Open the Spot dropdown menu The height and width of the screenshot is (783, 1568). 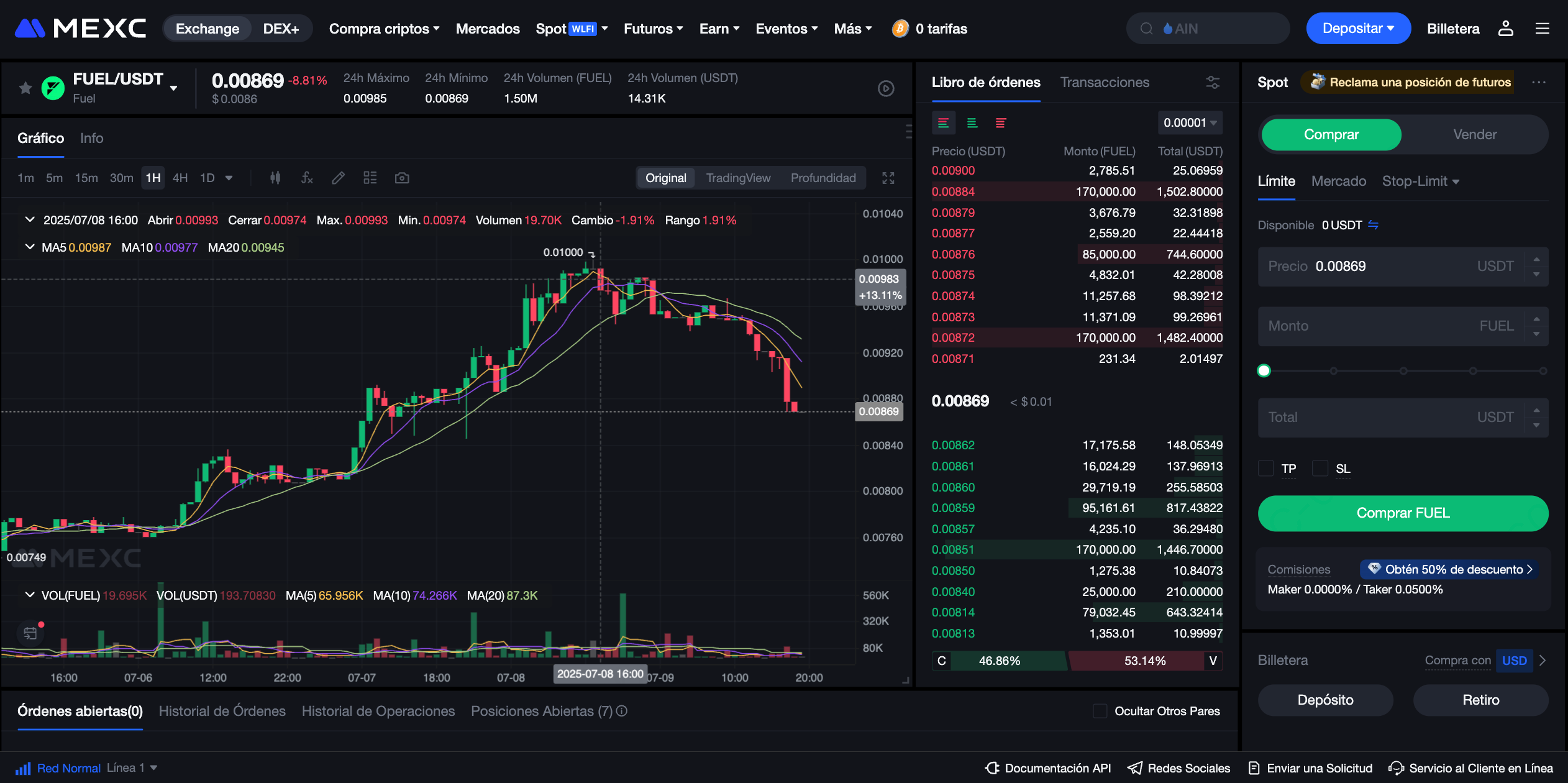pyautogui.click(x=572, y=29)
